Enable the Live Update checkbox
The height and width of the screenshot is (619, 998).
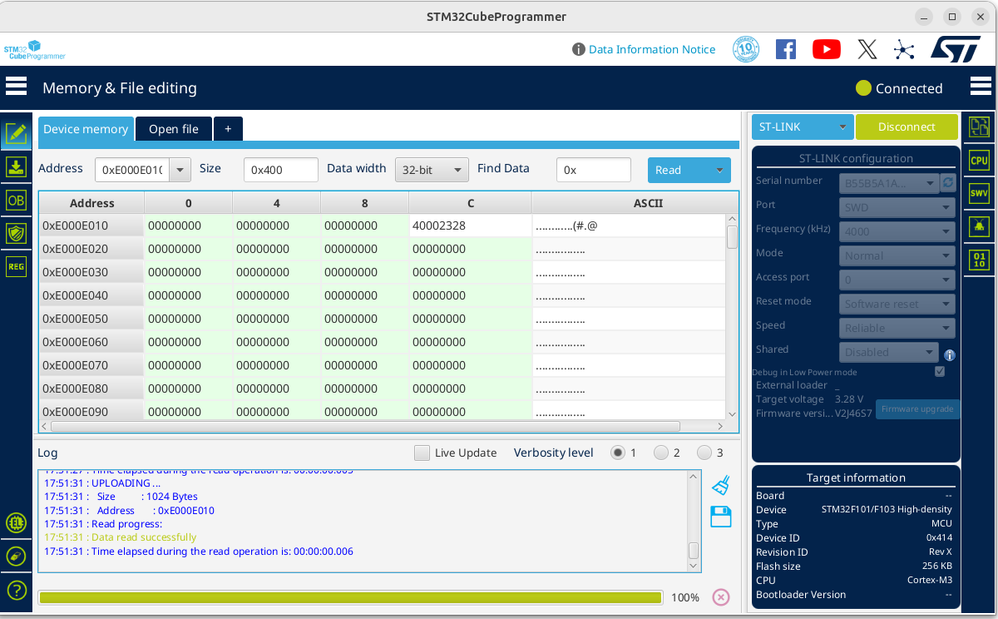(422, 453)
